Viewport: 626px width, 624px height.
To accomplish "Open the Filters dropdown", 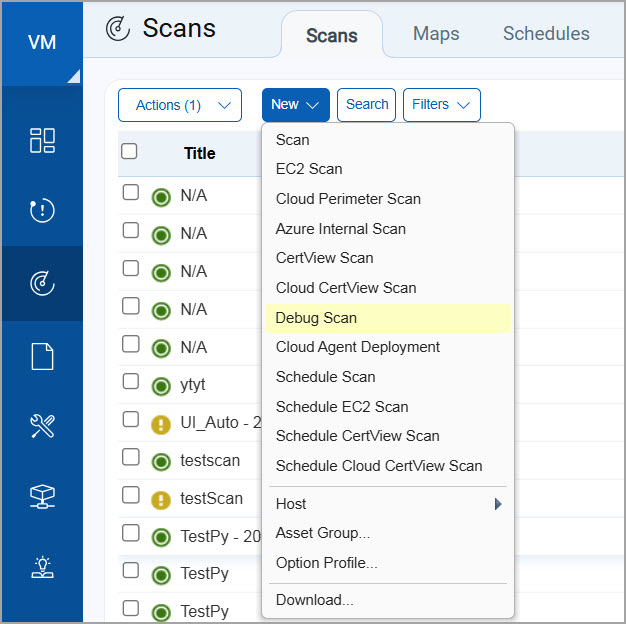I will pos(441,105).
